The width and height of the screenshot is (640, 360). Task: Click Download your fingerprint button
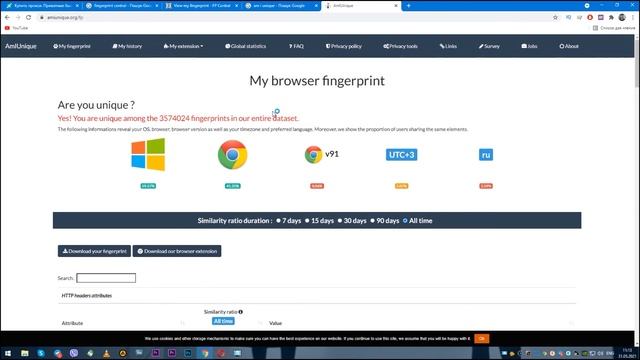pyautogui.click(x=94, y=251)
